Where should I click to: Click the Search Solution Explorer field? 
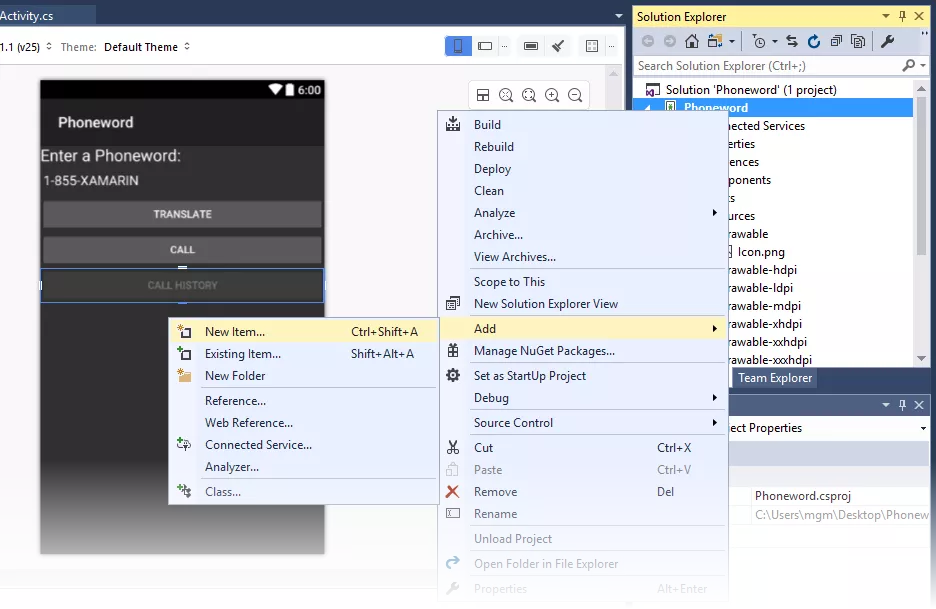point(767,66)
